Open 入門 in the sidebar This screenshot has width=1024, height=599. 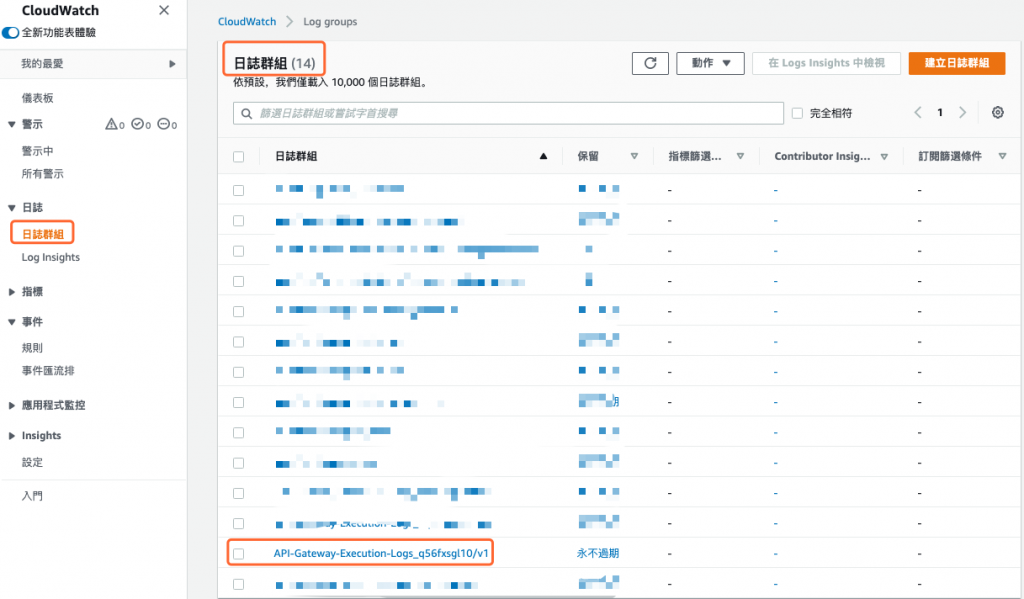pos(32,496)
